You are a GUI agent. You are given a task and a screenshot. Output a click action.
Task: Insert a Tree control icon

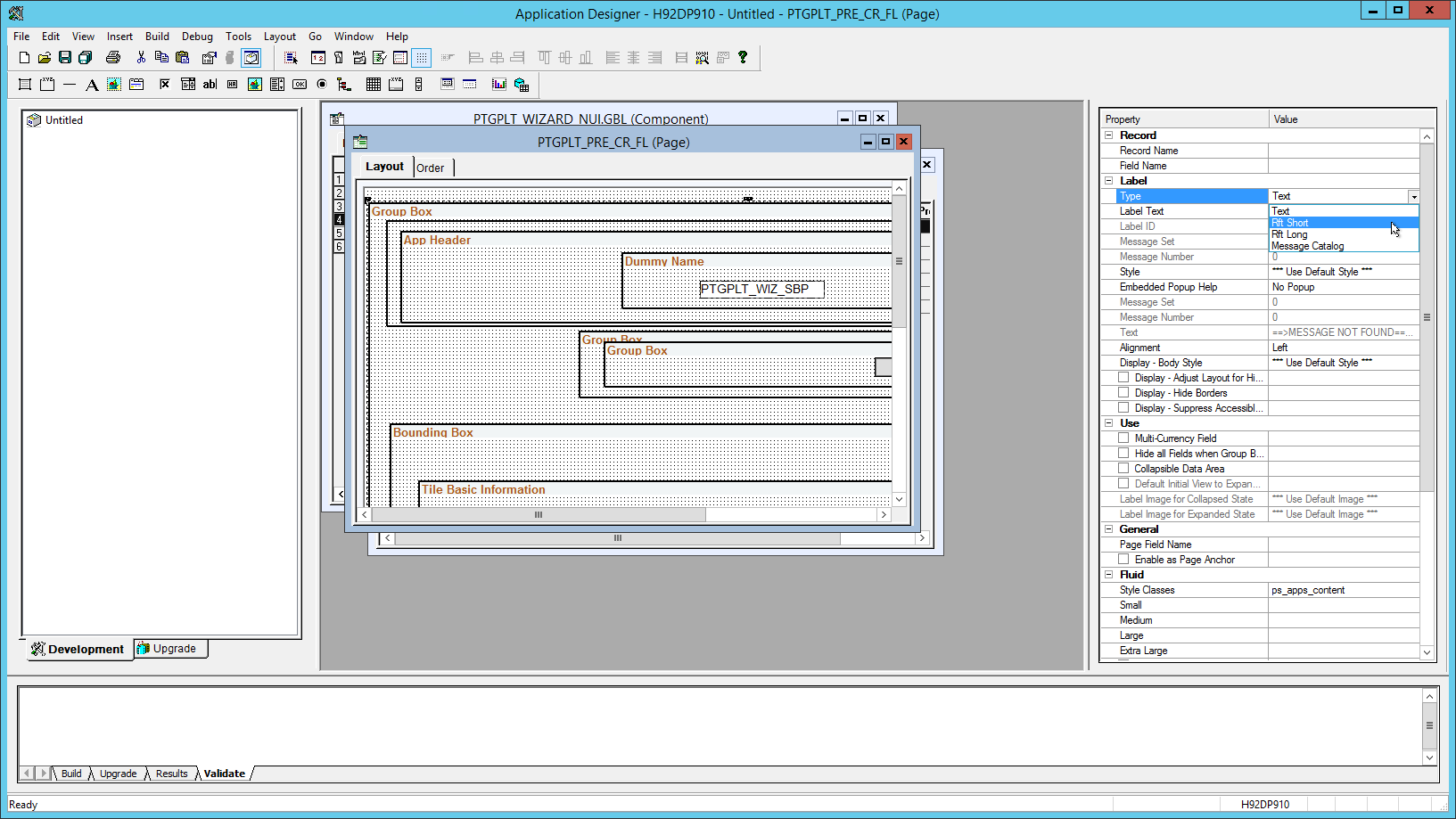[x=344, y=85]
